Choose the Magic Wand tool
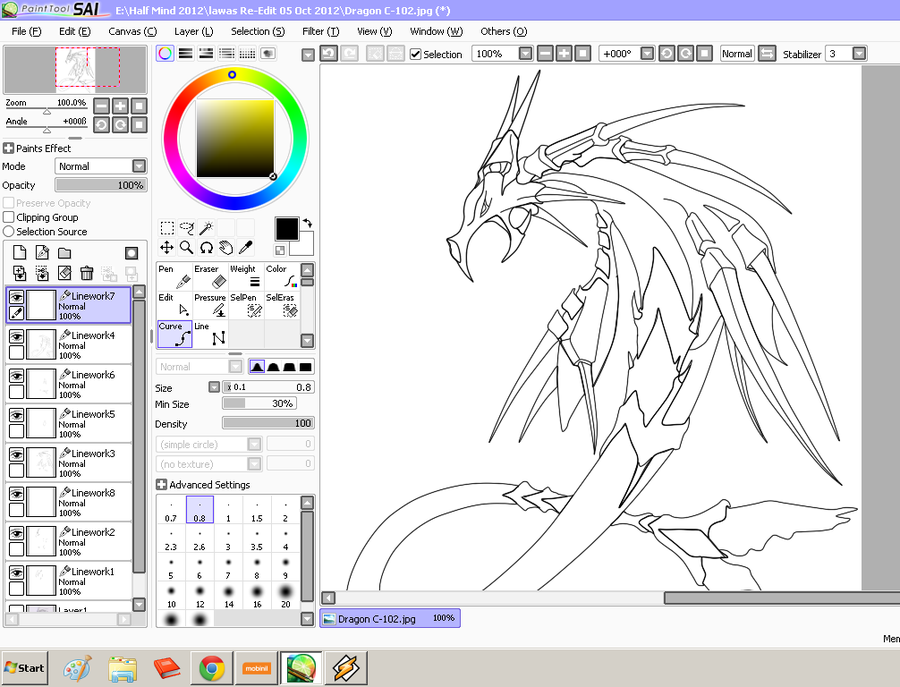 coord(206,228)
